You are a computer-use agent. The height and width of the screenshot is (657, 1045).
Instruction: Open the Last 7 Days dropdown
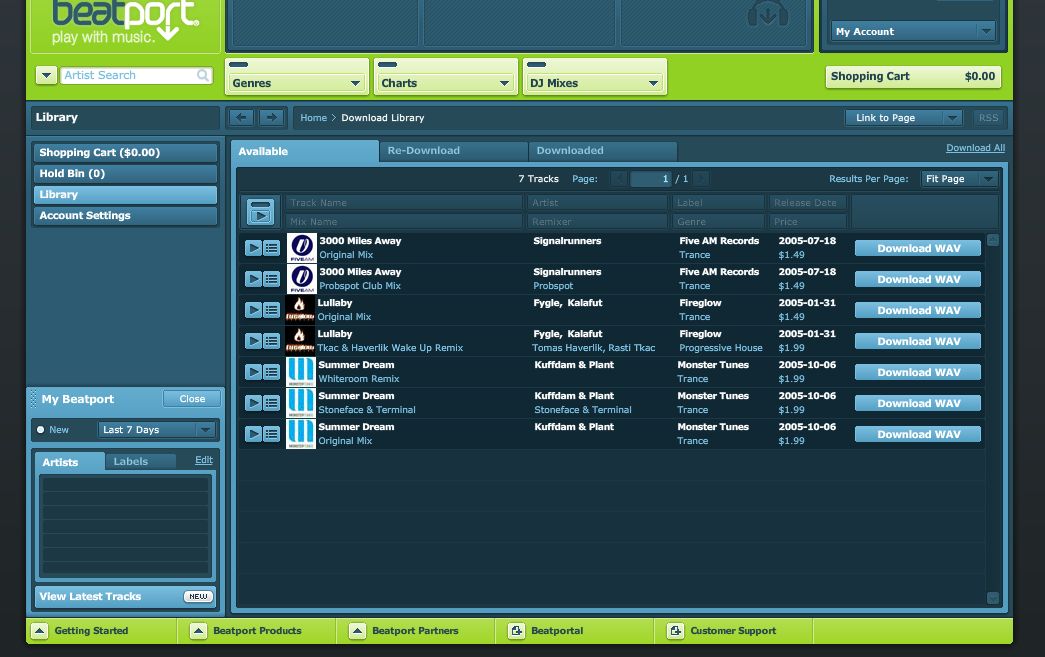[157, 430]
